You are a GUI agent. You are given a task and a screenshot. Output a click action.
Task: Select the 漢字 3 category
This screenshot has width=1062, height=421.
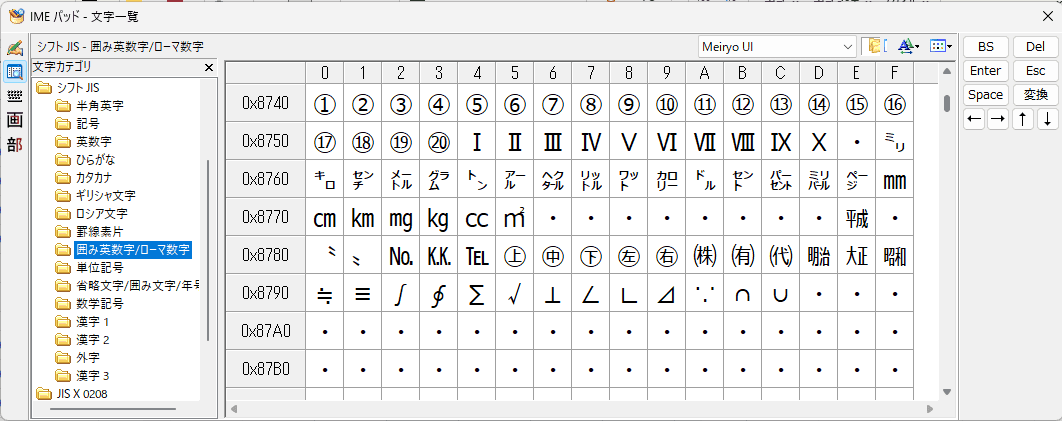coord(83,375)
